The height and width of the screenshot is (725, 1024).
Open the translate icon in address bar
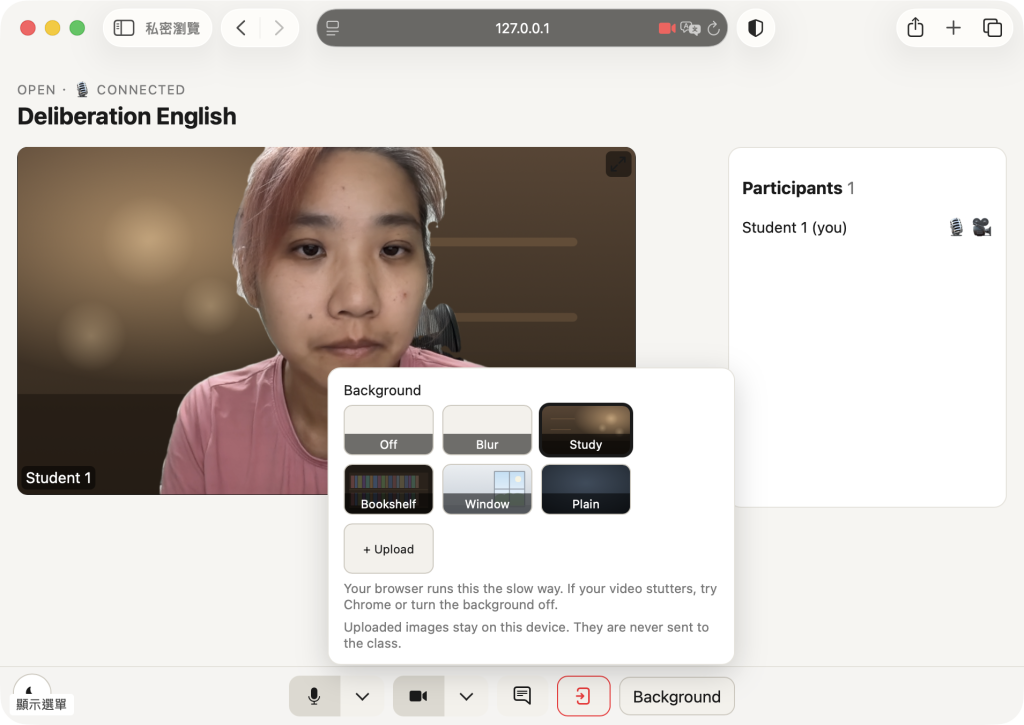pos(690,28)
